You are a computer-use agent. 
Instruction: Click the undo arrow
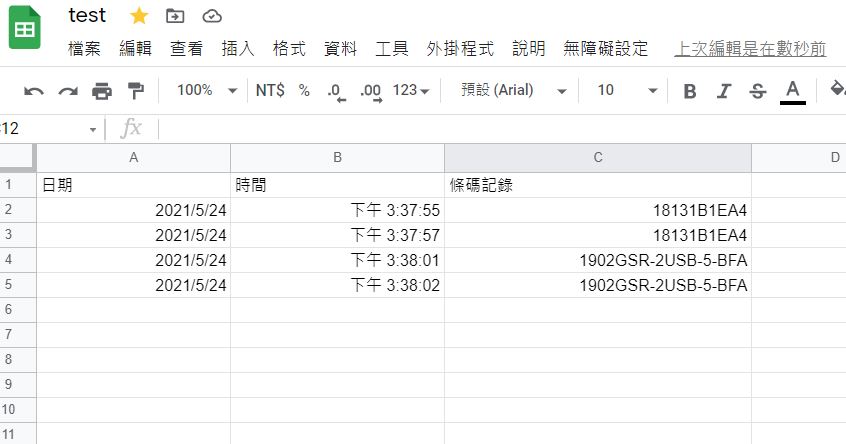(x=33, y=91)
